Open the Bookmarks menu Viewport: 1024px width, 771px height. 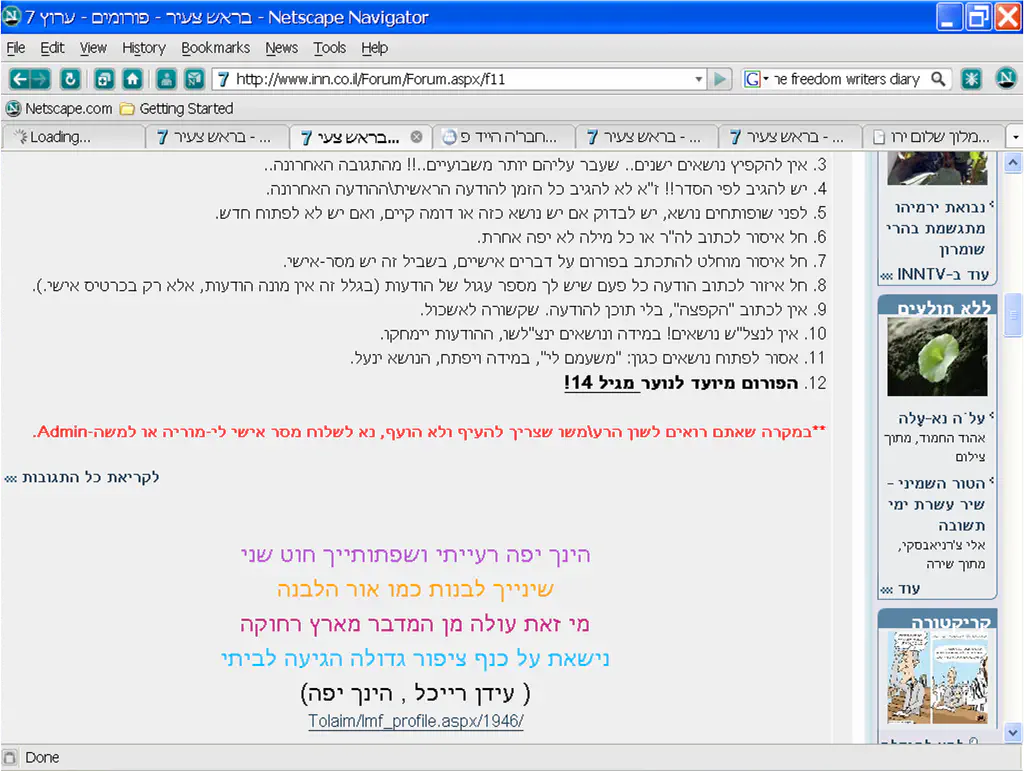point(215,47)
